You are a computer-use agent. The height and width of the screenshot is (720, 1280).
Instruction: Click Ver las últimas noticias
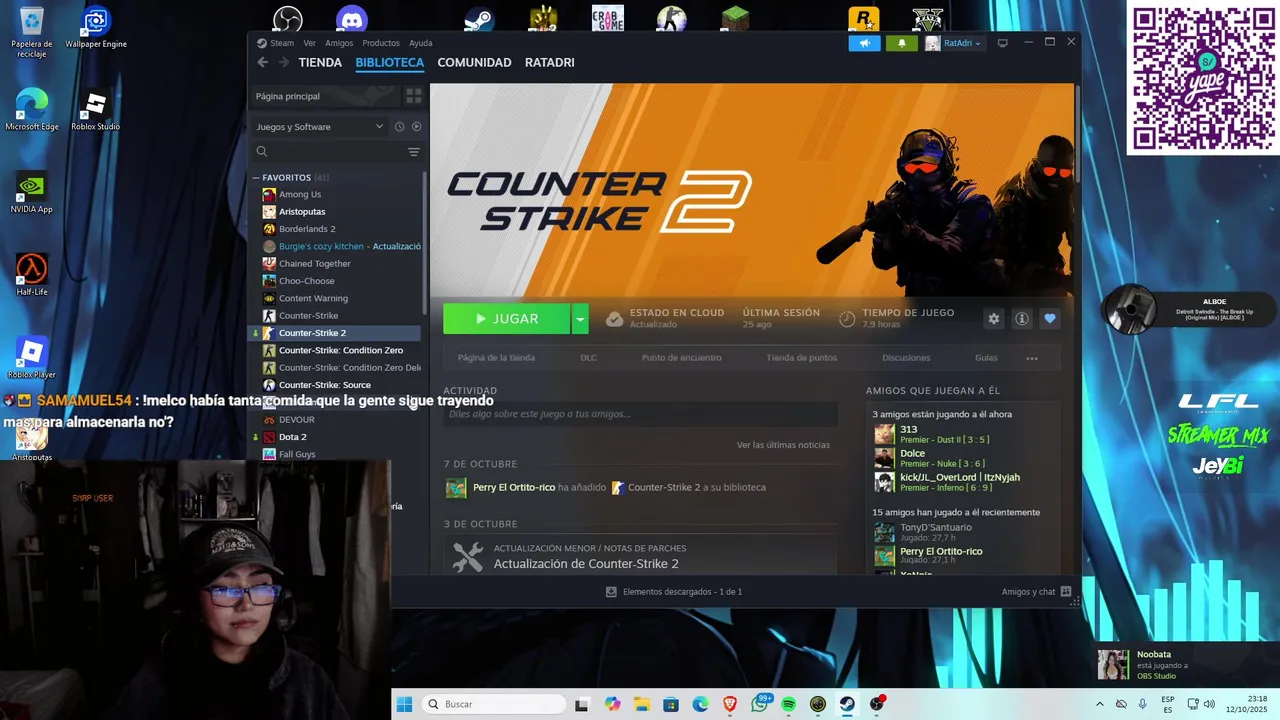783,445
